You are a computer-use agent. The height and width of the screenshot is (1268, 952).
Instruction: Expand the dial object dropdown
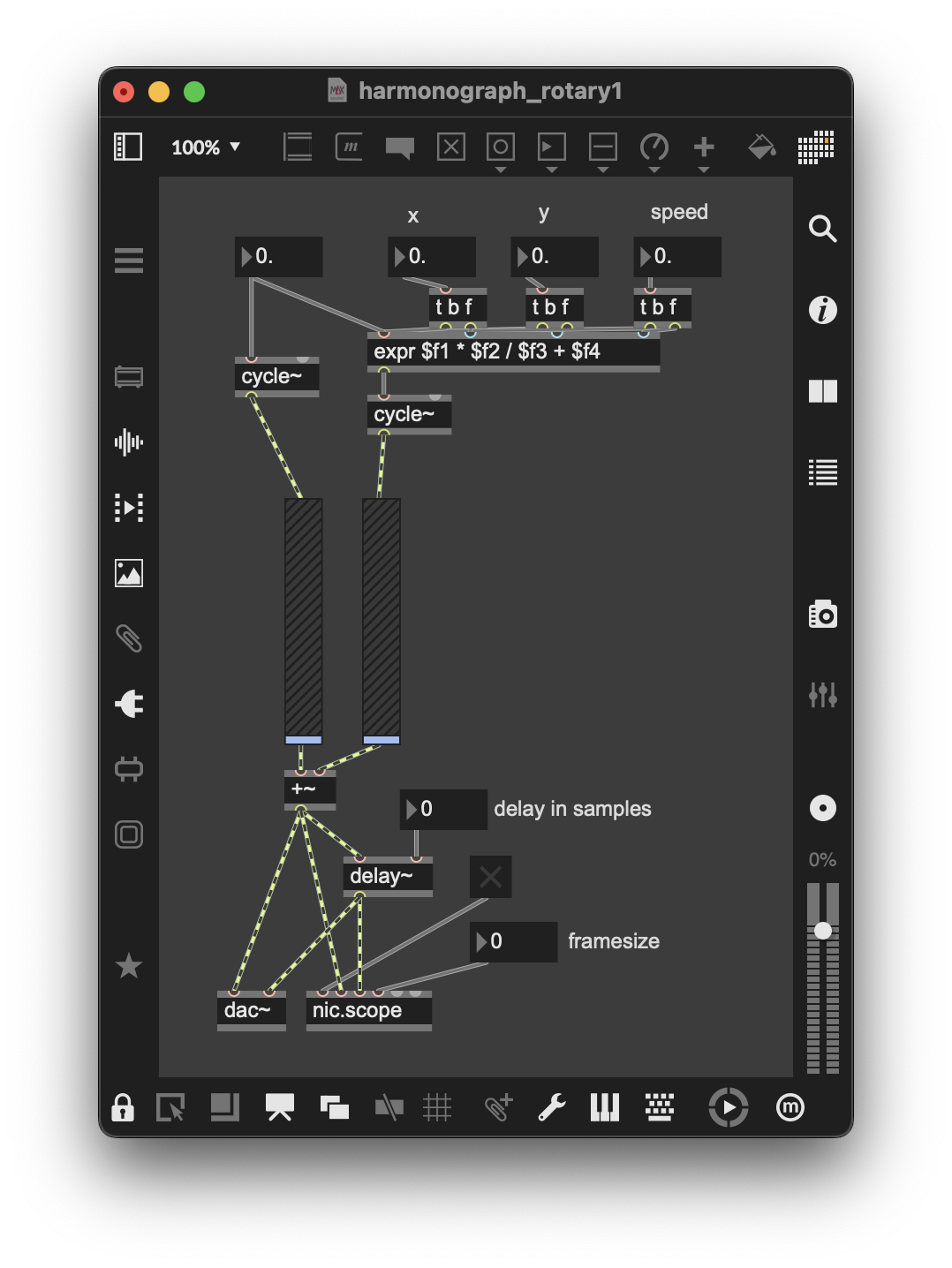[x=654, y=169]
